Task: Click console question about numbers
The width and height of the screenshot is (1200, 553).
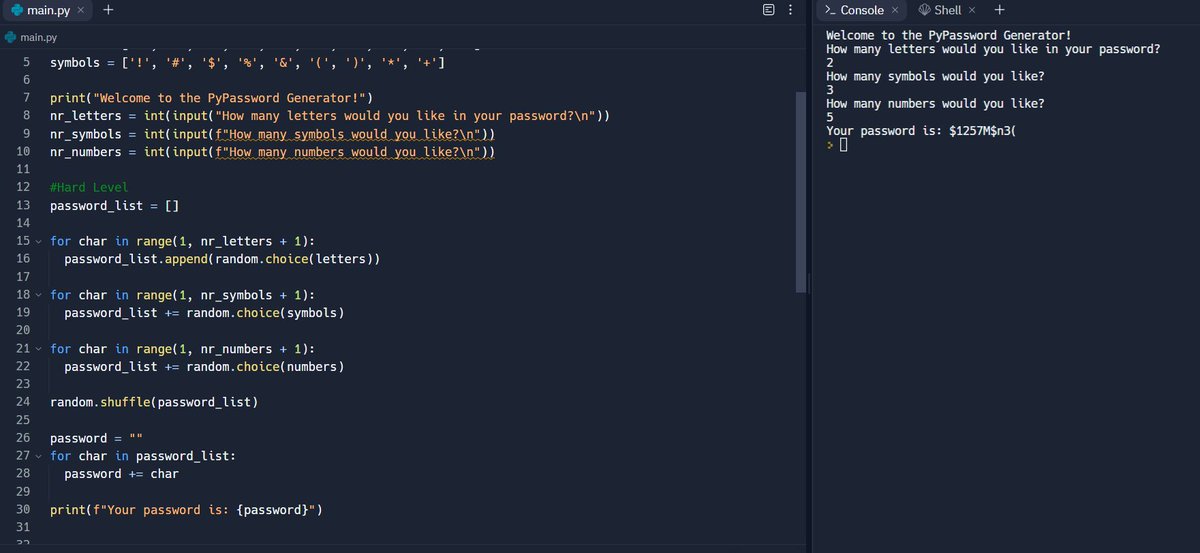Action: click(935, 103)
